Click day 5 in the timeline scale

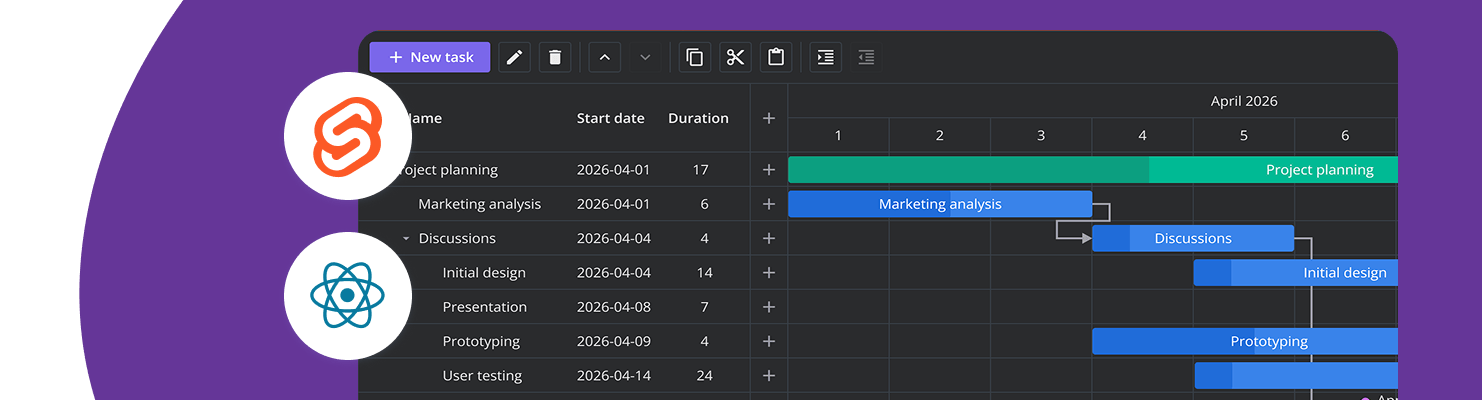point(1244,135)
